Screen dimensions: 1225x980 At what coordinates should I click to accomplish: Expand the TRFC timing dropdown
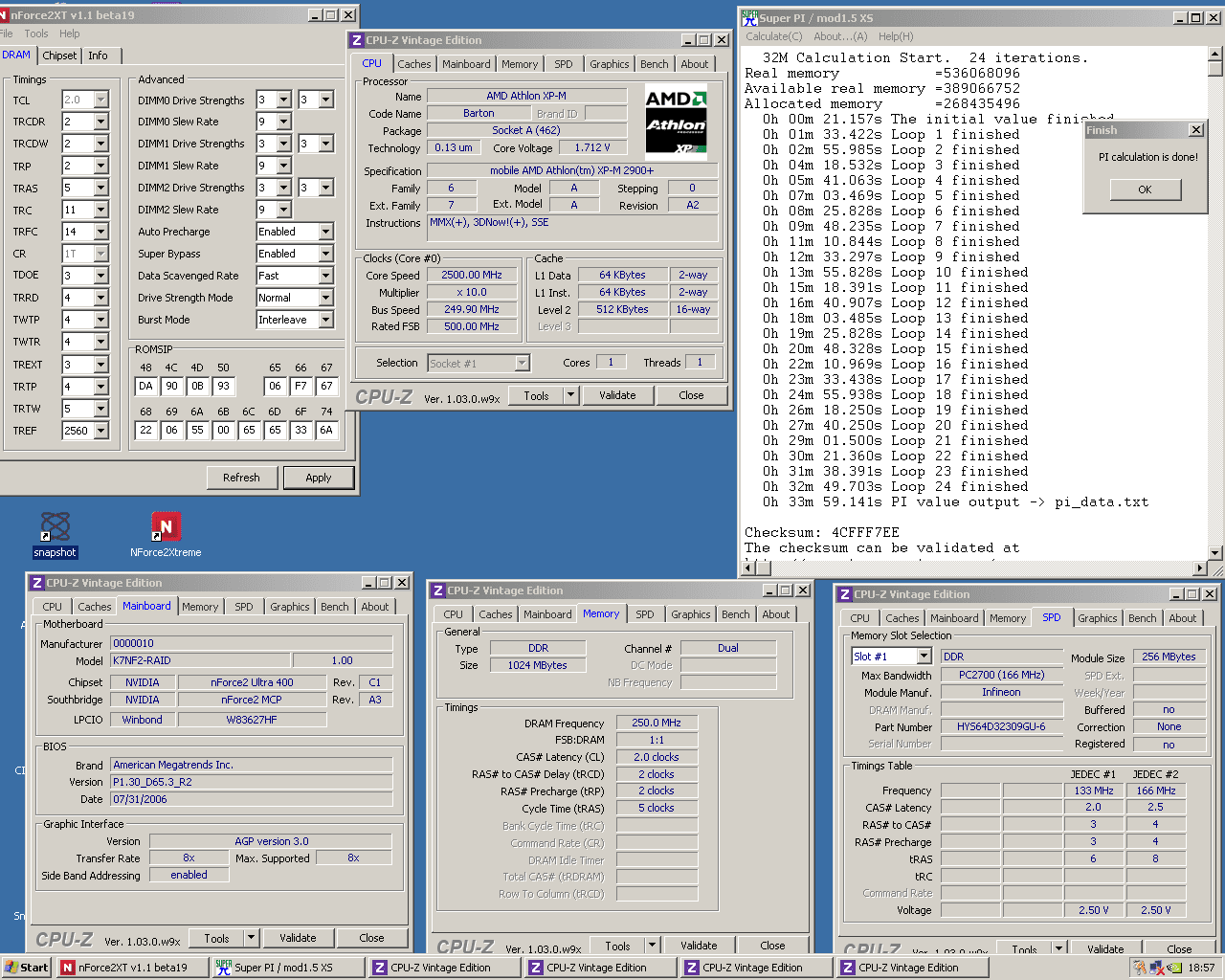coord(100,232)
